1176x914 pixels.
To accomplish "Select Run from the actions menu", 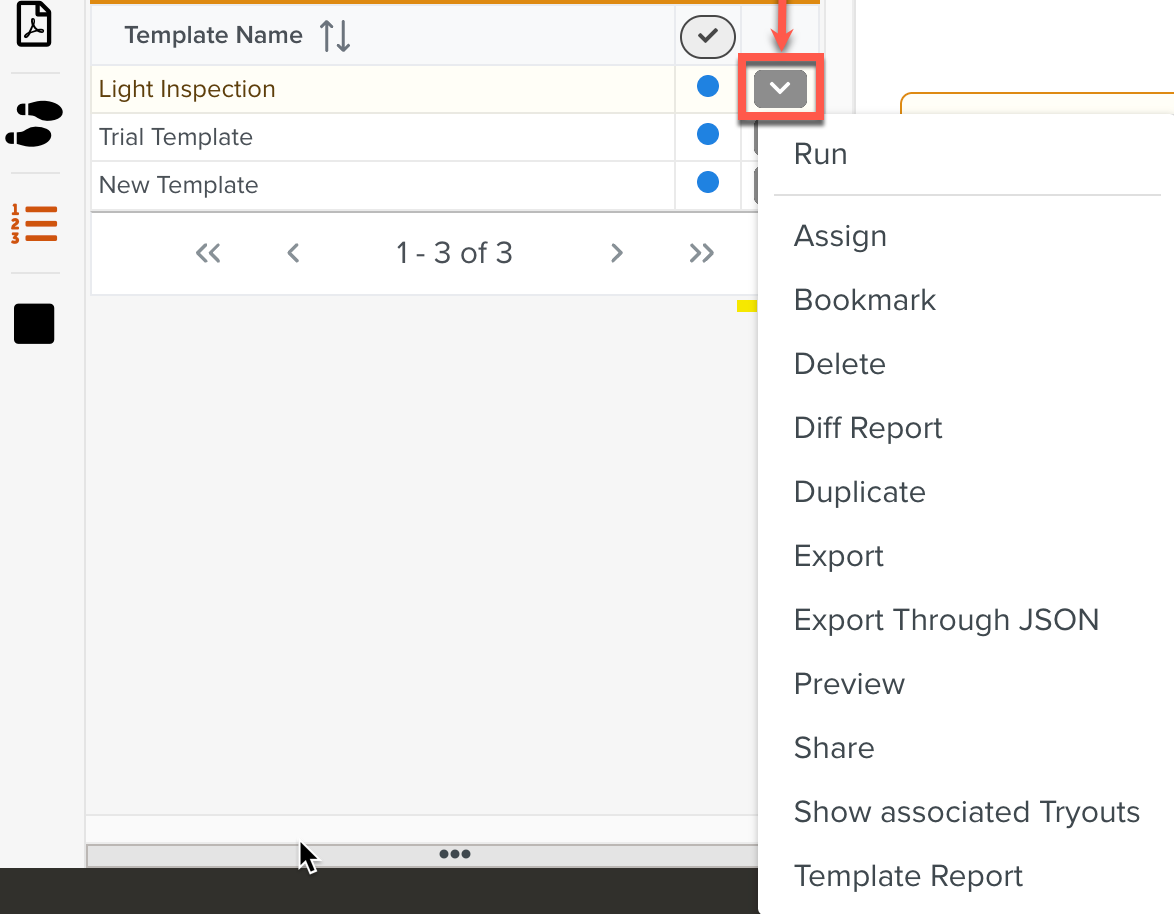I will pos(820,153).
